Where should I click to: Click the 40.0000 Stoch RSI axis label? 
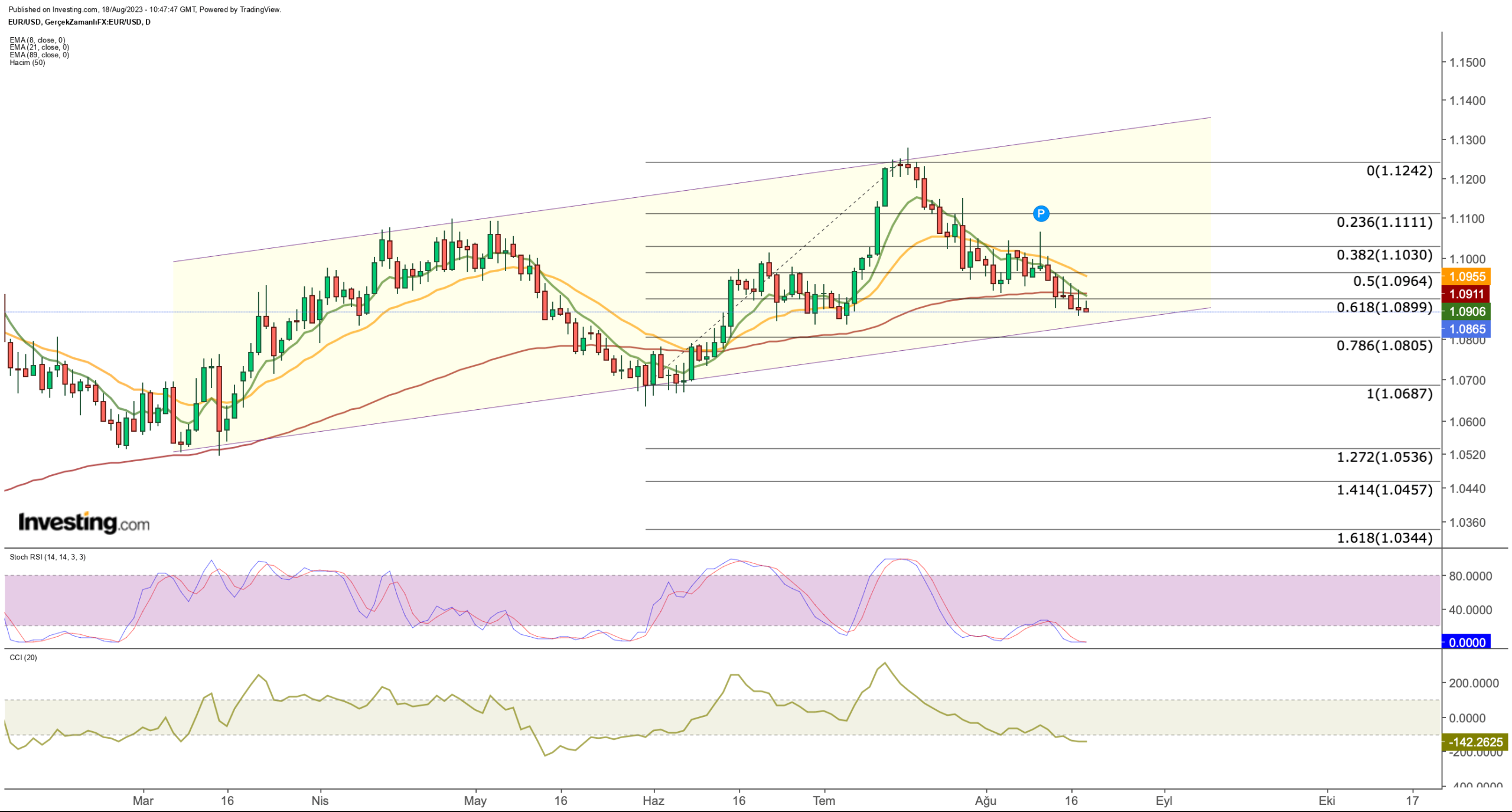tap(1470, 610)
